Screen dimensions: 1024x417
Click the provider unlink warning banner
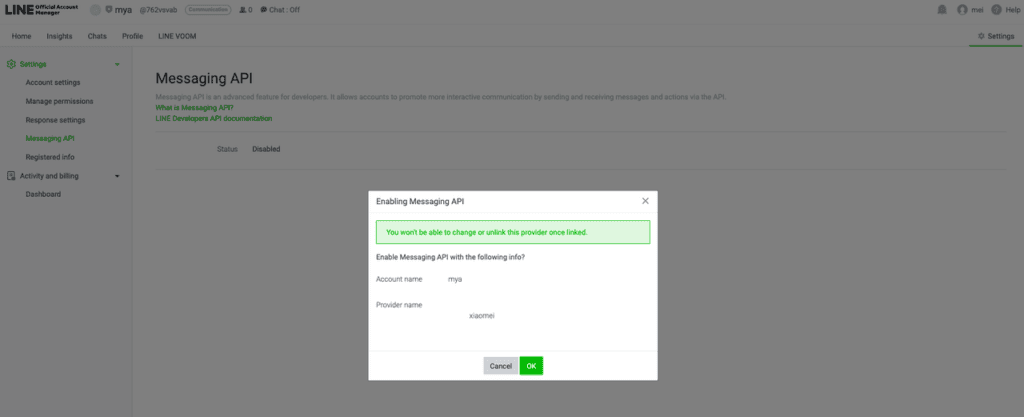coord(513,232)
